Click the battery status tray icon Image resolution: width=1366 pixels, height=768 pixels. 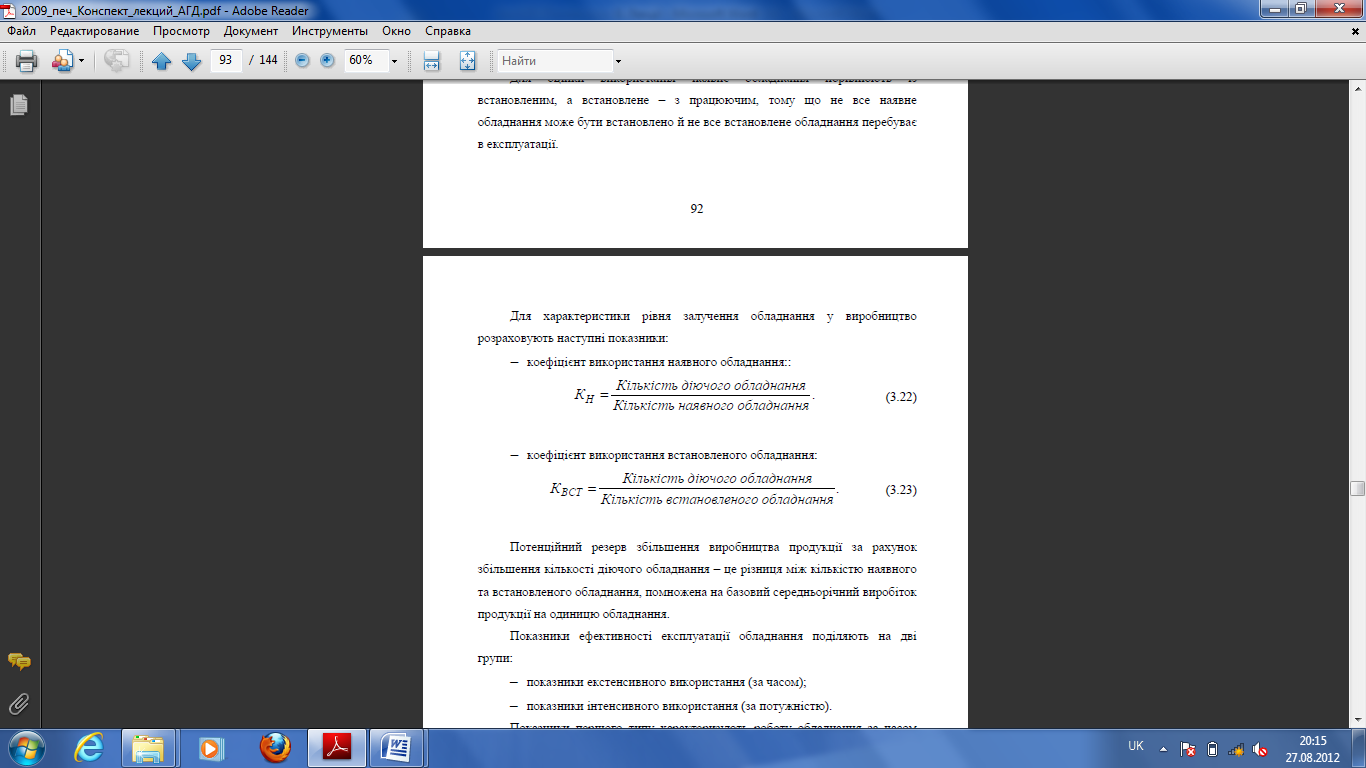(1213, 748)
